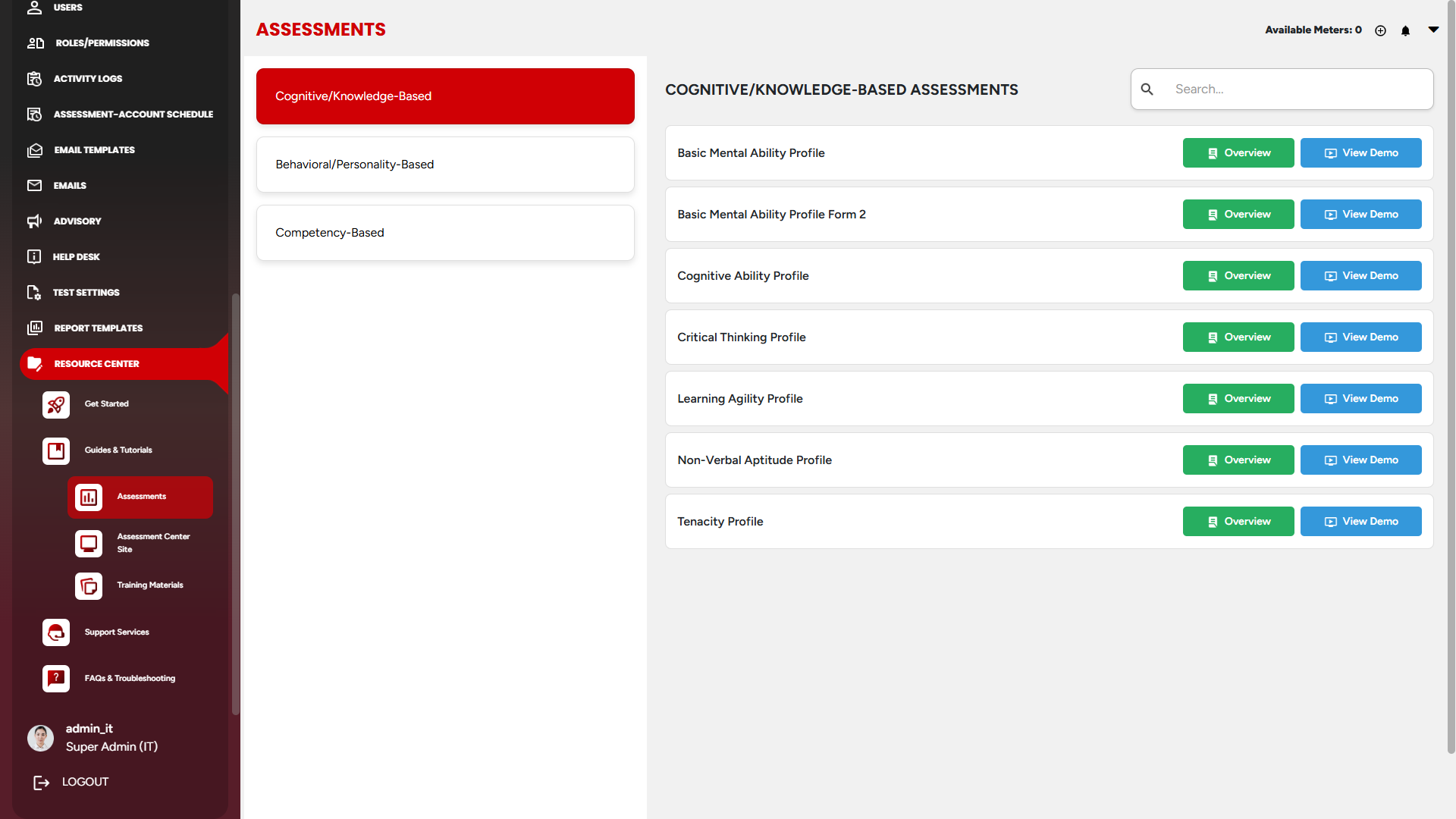Open Get Started rocket icon
The image size is (1456, 819).
click(x=56, y=405)
